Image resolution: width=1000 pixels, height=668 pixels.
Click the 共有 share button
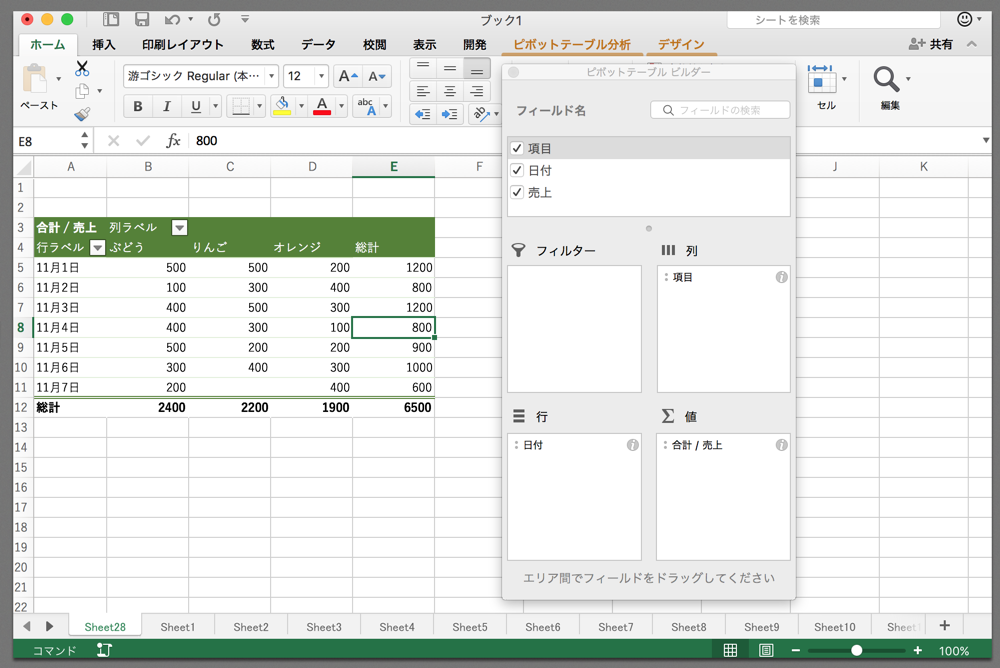point(930,44)
